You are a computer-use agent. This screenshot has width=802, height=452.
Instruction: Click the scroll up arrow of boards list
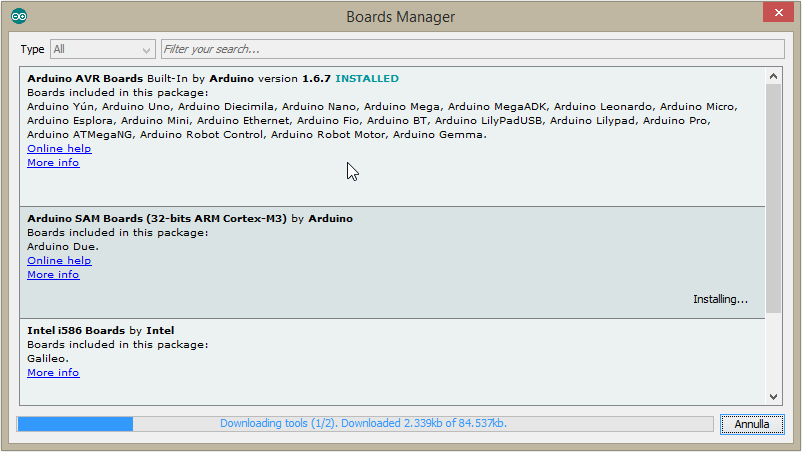pyautogui.click(x=773, y=76)
